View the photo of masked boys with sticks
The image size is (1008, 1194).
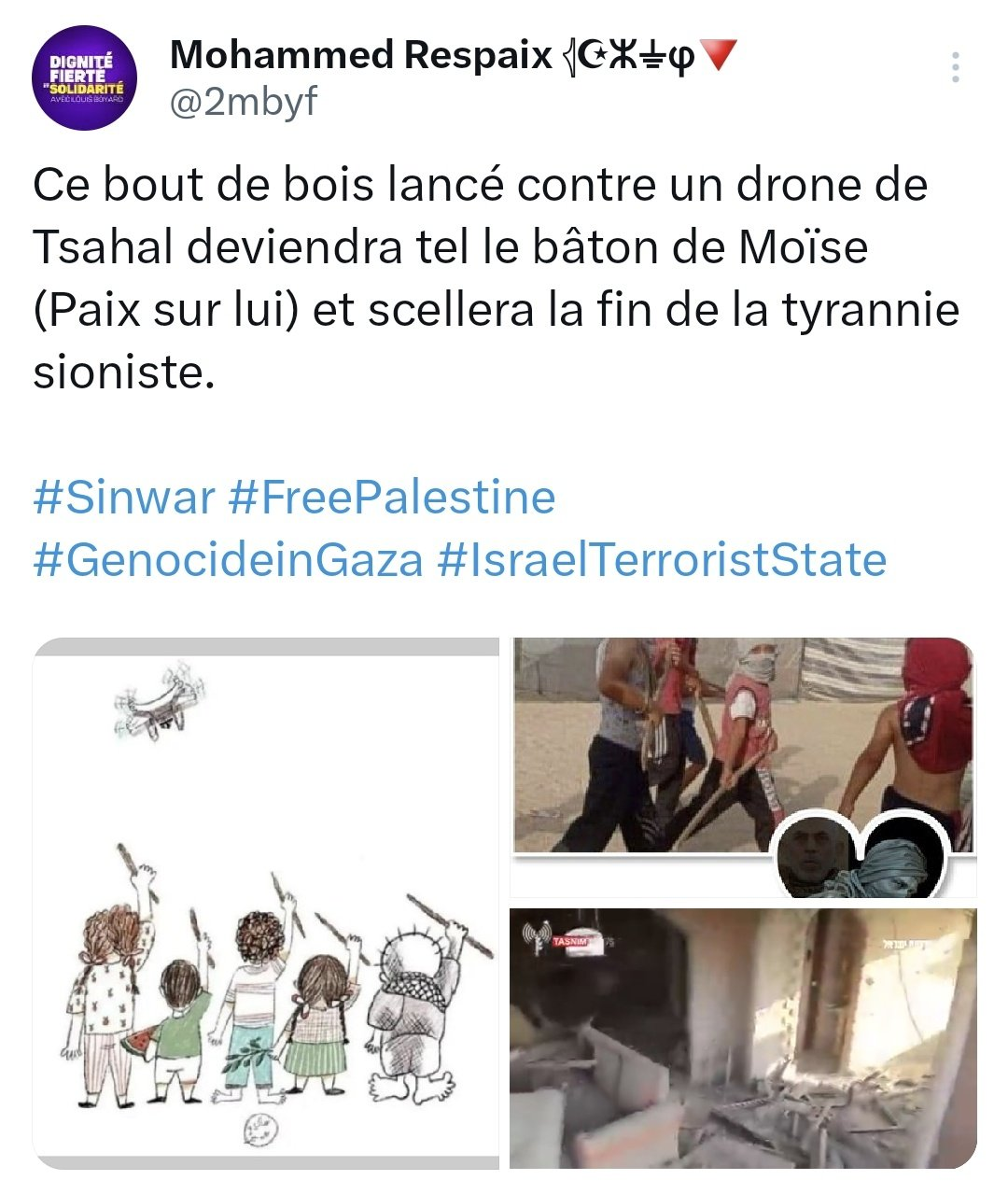tap(743, 767)
